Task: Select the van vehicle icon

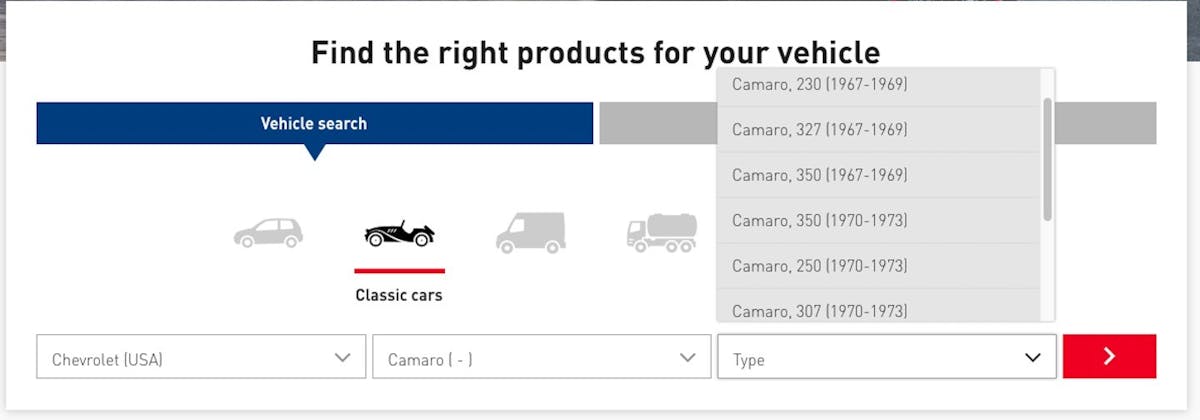Action: [530, 232]
